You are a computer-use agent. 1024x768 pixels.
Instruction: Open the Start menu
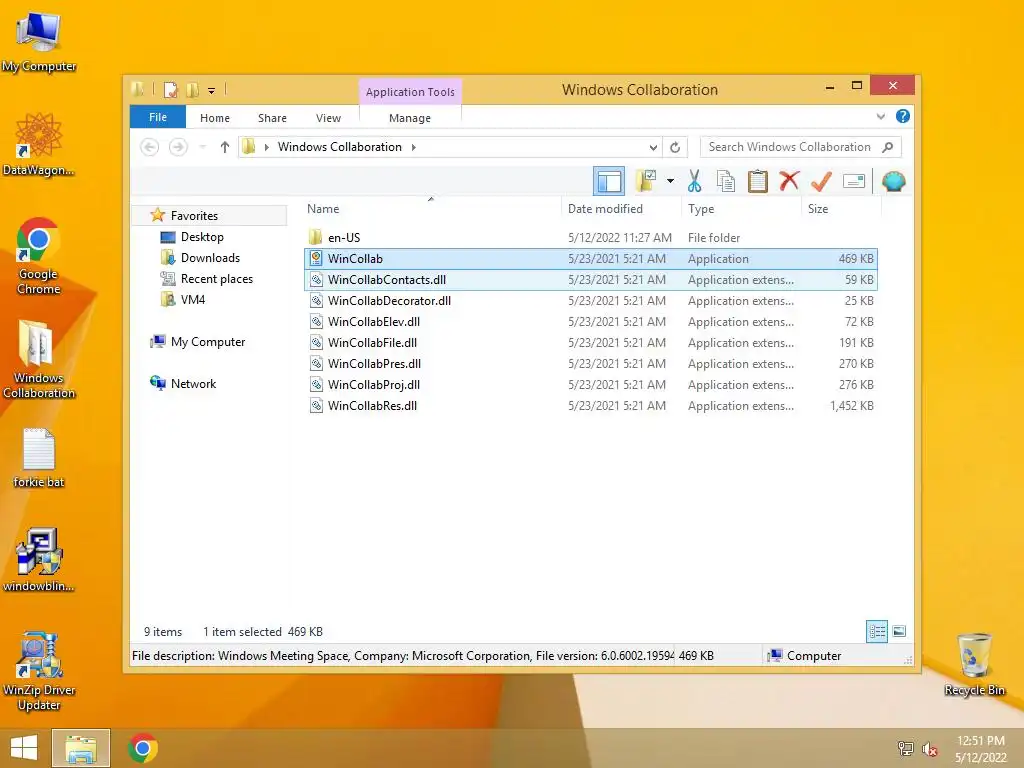pos(24,748)
